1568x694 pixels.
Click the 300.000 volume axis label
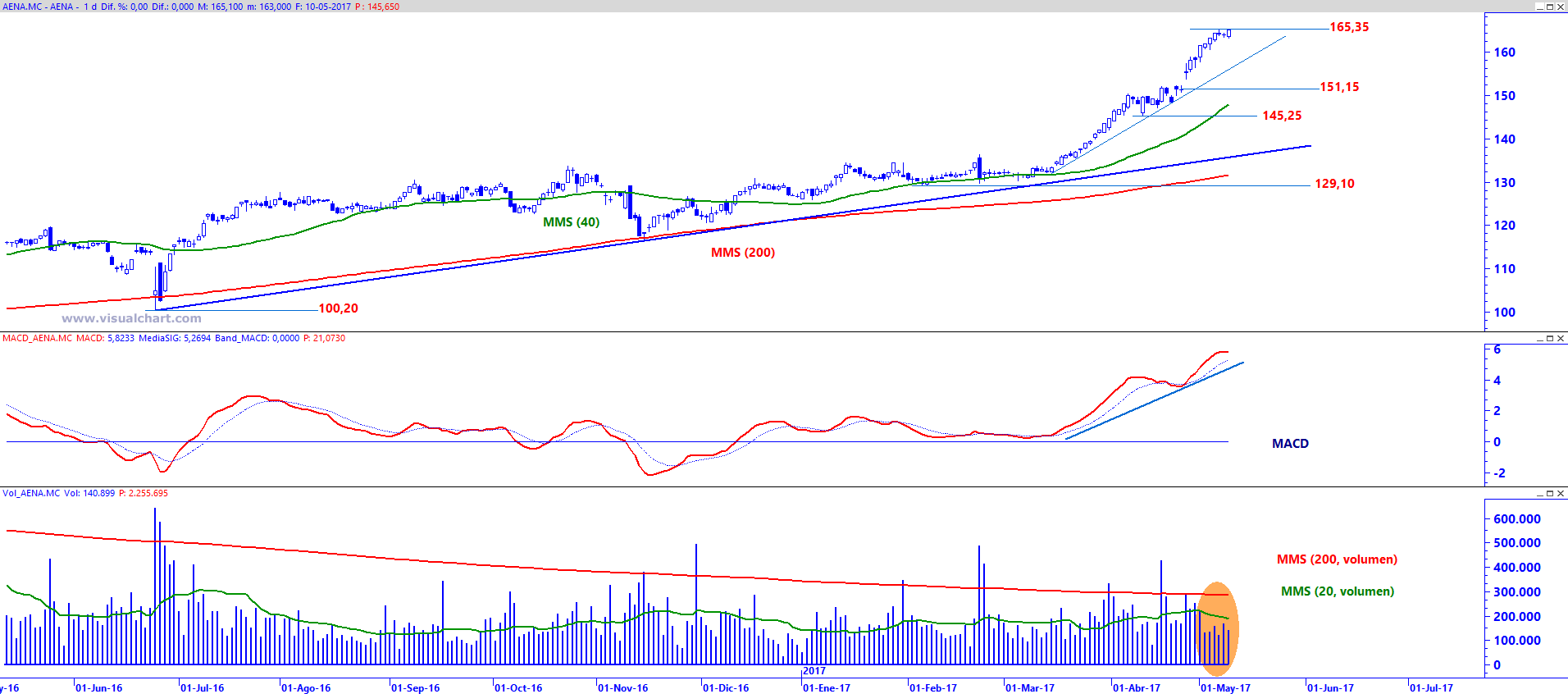[1517, 592]
